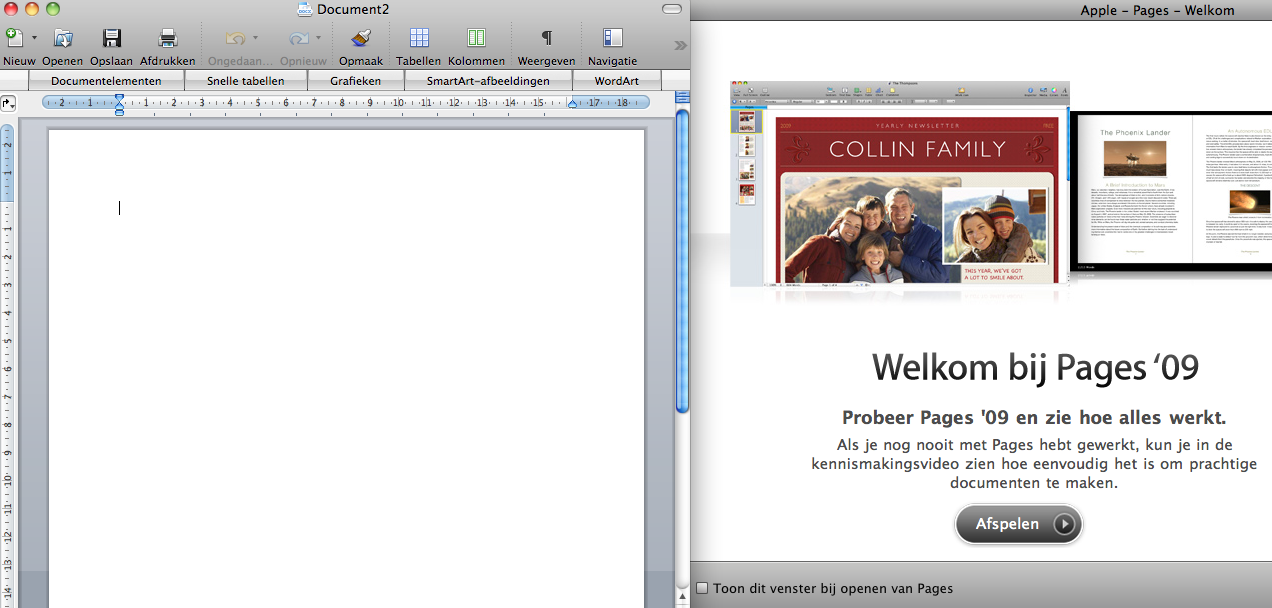The image size is (1272, 608).
Task: Click the Tabellen toolbar icon
Action: [x=419, y=38]
